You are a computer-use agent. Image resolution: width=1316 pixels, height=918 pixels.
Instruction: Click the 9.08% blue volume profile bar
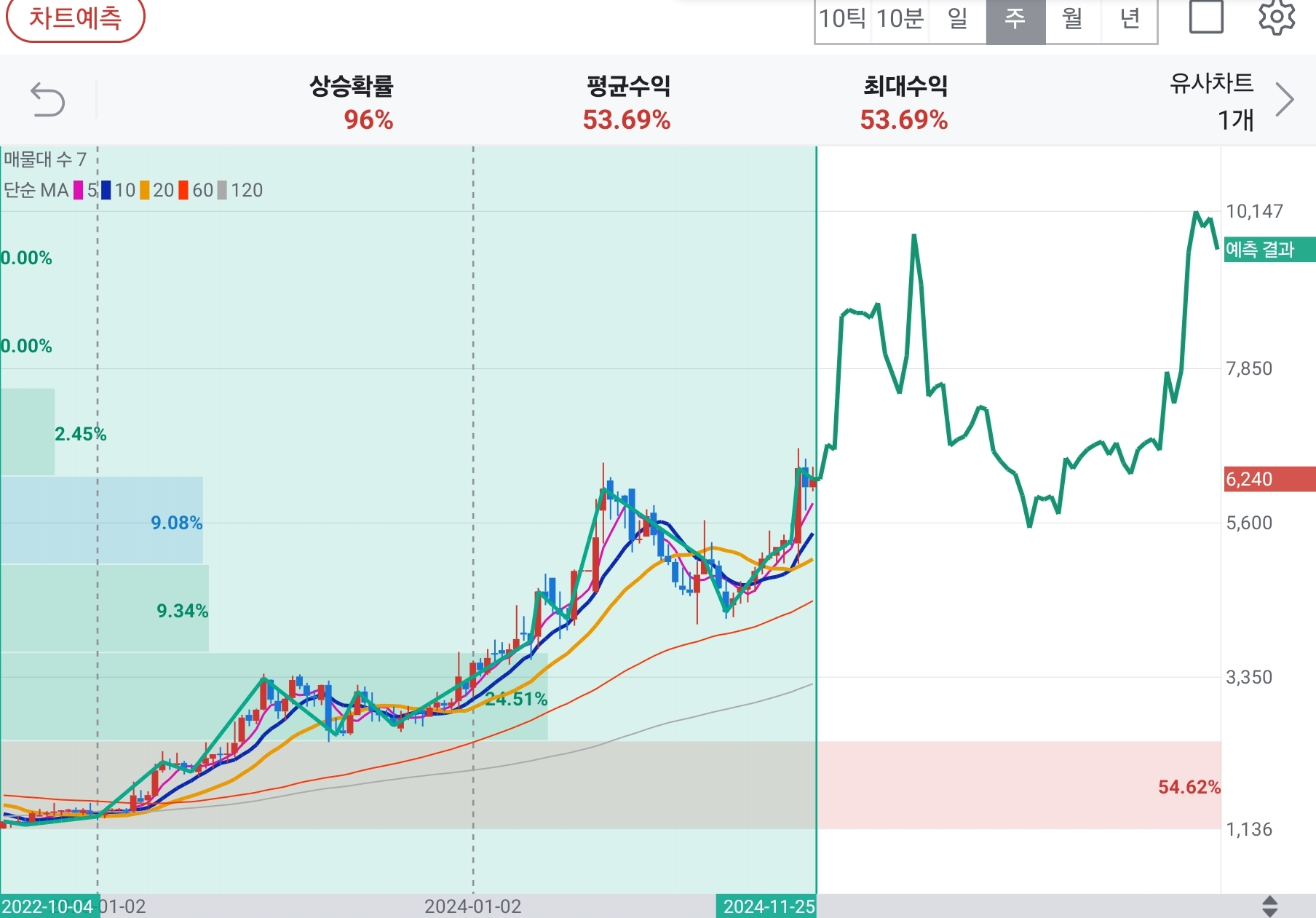click(101, 520)
